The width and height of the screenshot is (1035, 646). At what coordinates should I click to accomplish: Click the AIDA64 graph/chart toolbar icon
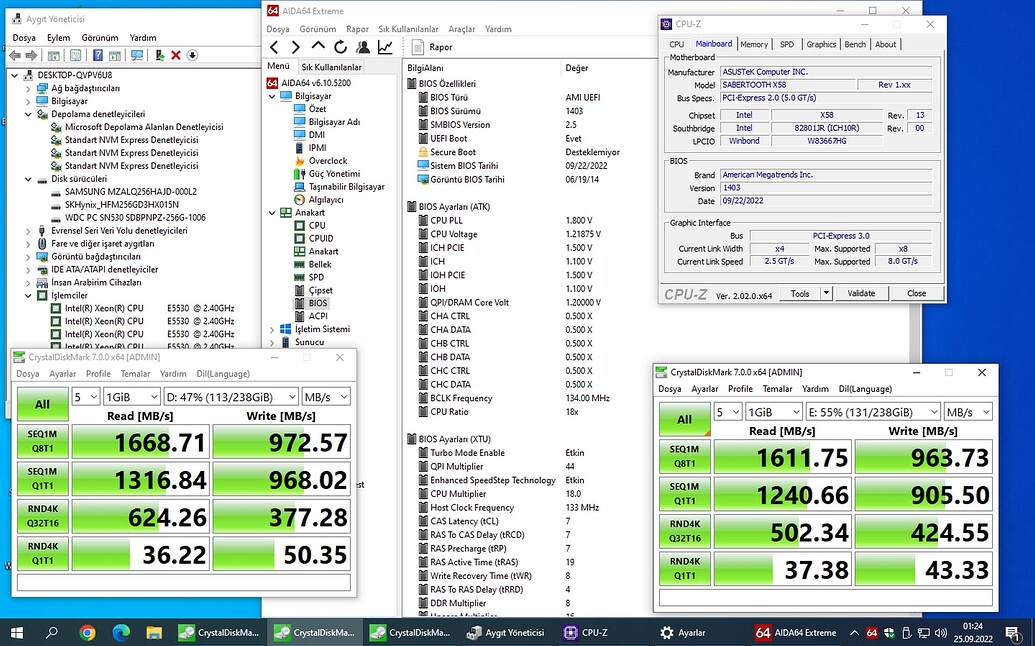pos(384,46)
